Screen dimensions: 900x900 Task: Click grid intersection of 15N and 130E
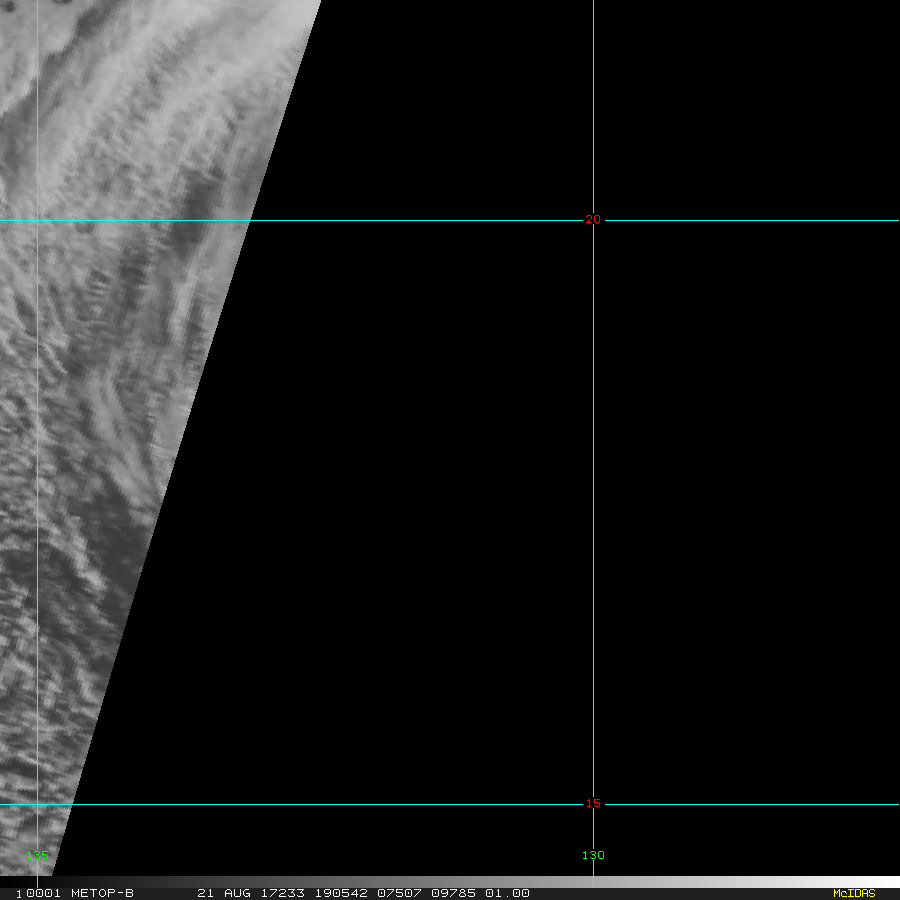coord(593,804)
